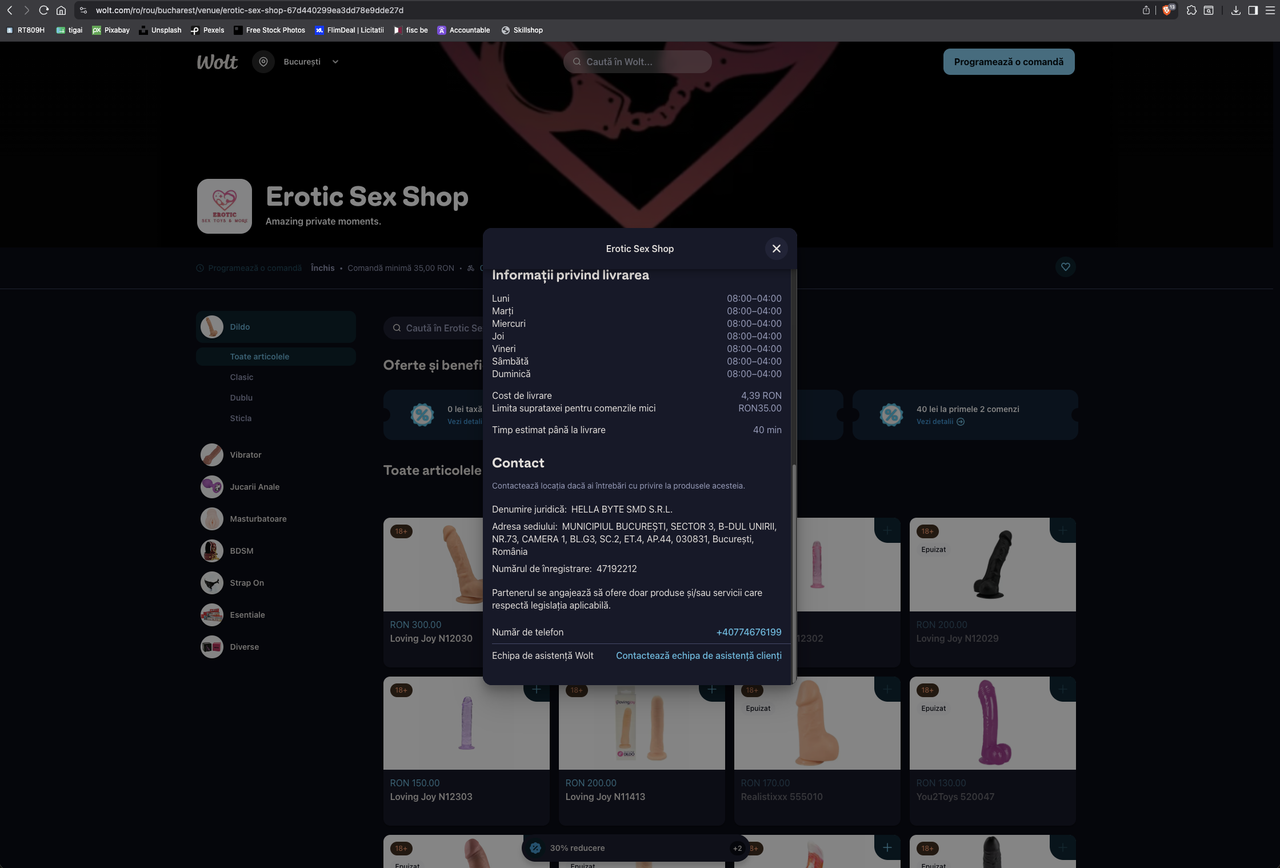Viewport: 1280px width, 868px height.
Task: Open the Pexels bookmark
Action: tap(207, 30)
